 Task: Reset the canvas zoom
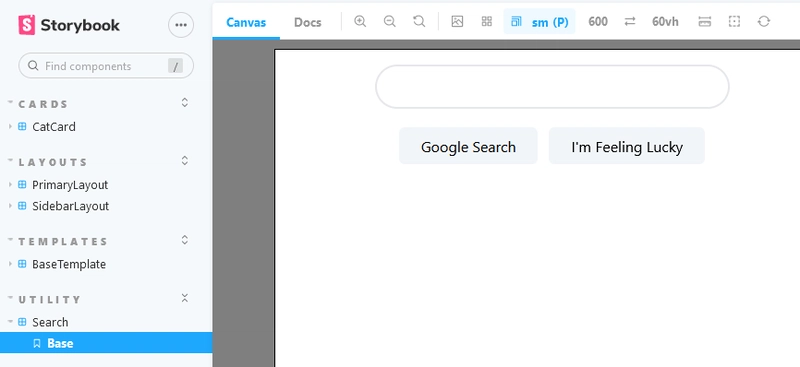[x=419, y=21]
